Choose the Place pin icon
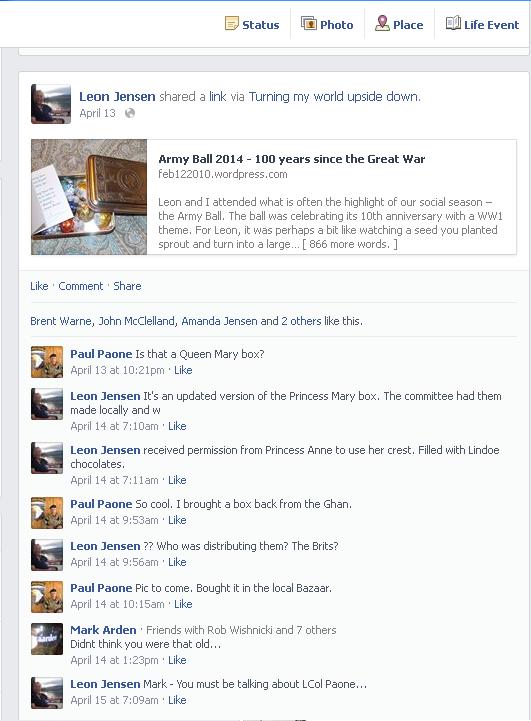 point(382,23)
